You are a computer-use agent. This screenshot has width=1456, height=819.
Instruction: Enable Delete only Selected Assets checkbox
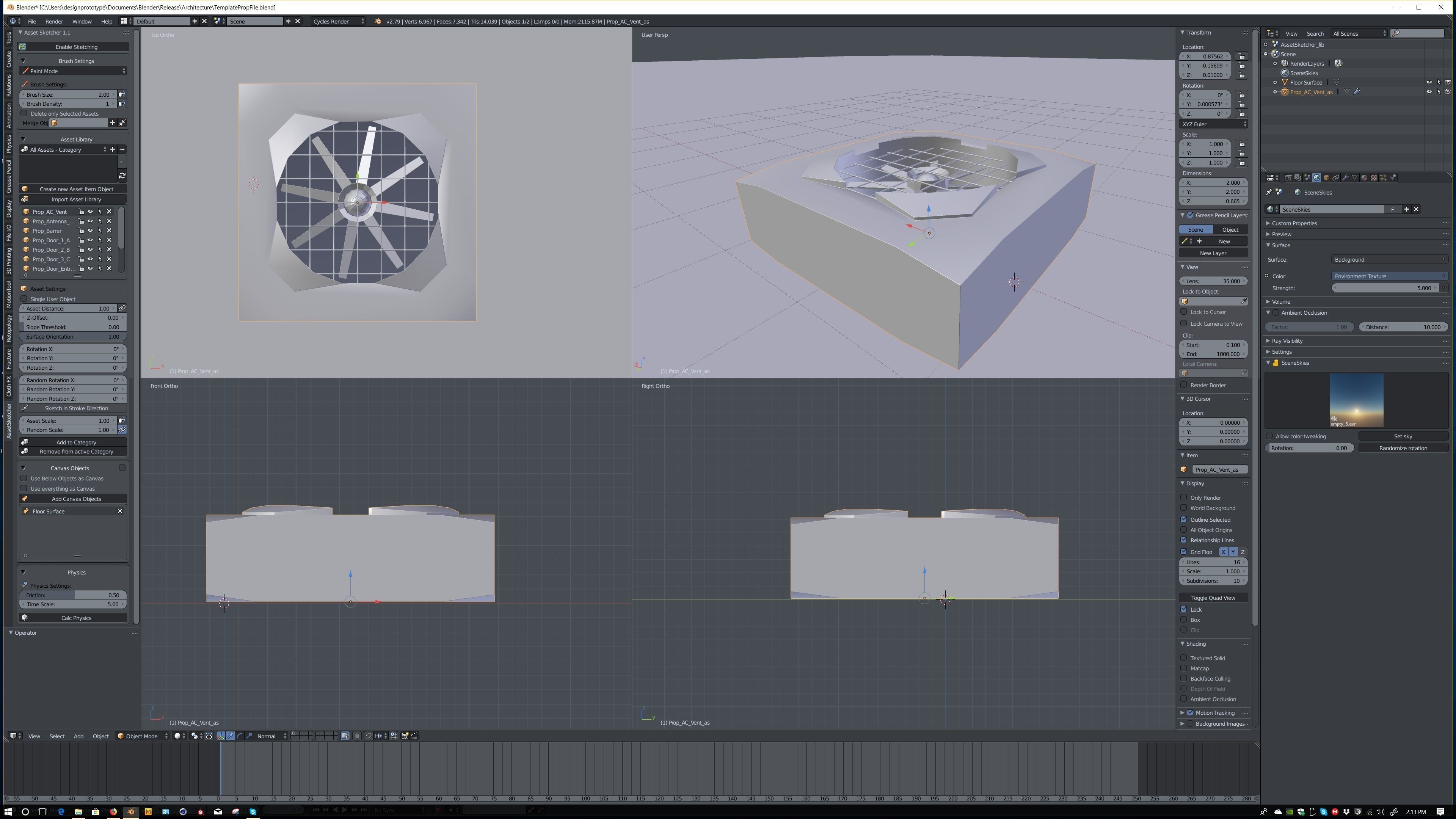point(24,114)
